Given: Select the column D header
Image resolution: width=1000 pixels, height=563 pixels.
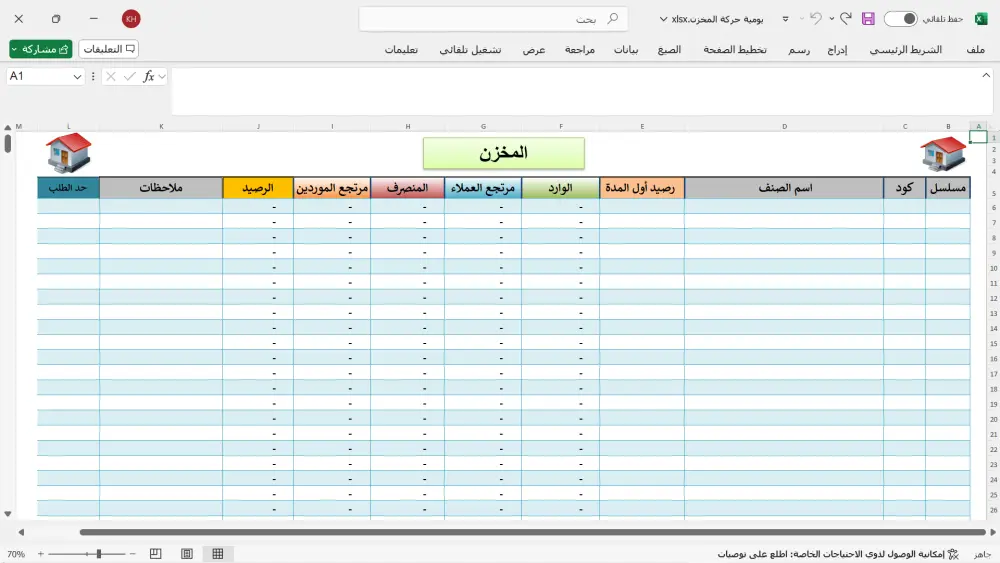Looking at the screenshot, I should click(784, 126).
